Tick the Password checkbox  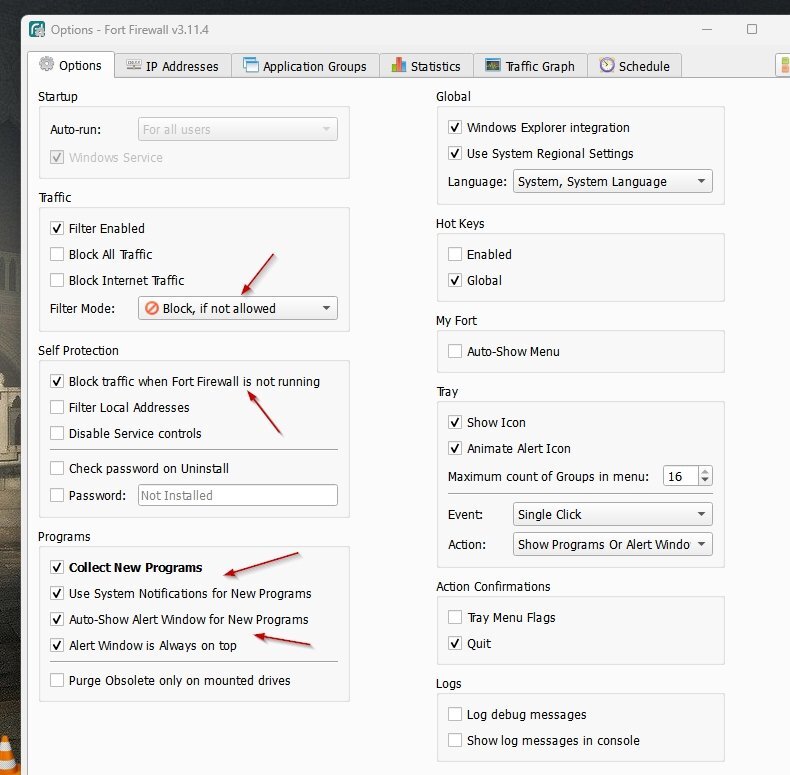tap(57, 495)
